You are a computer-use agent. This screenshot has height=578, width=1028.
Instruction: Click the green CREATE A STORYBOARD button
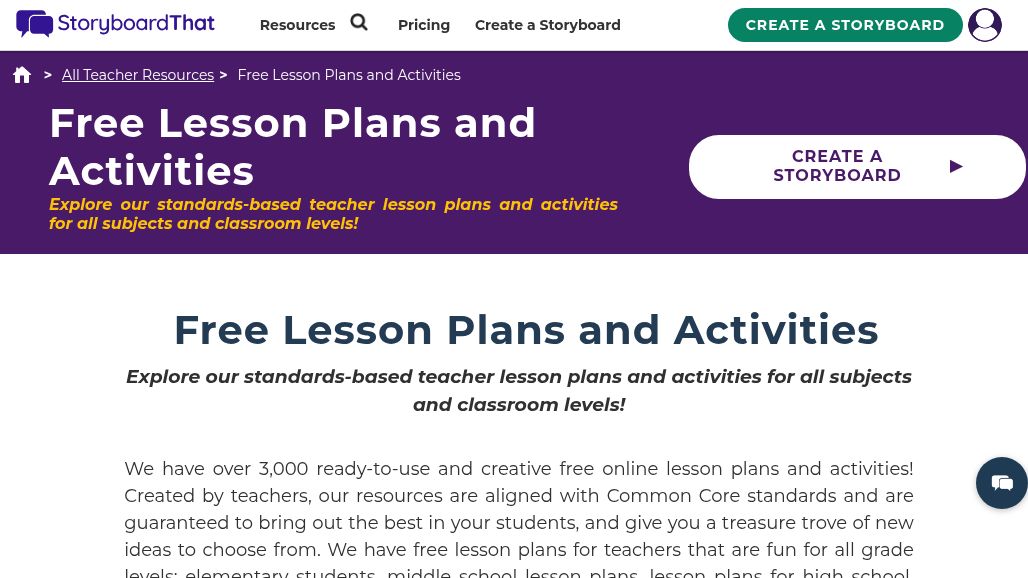tap(845, 25)
